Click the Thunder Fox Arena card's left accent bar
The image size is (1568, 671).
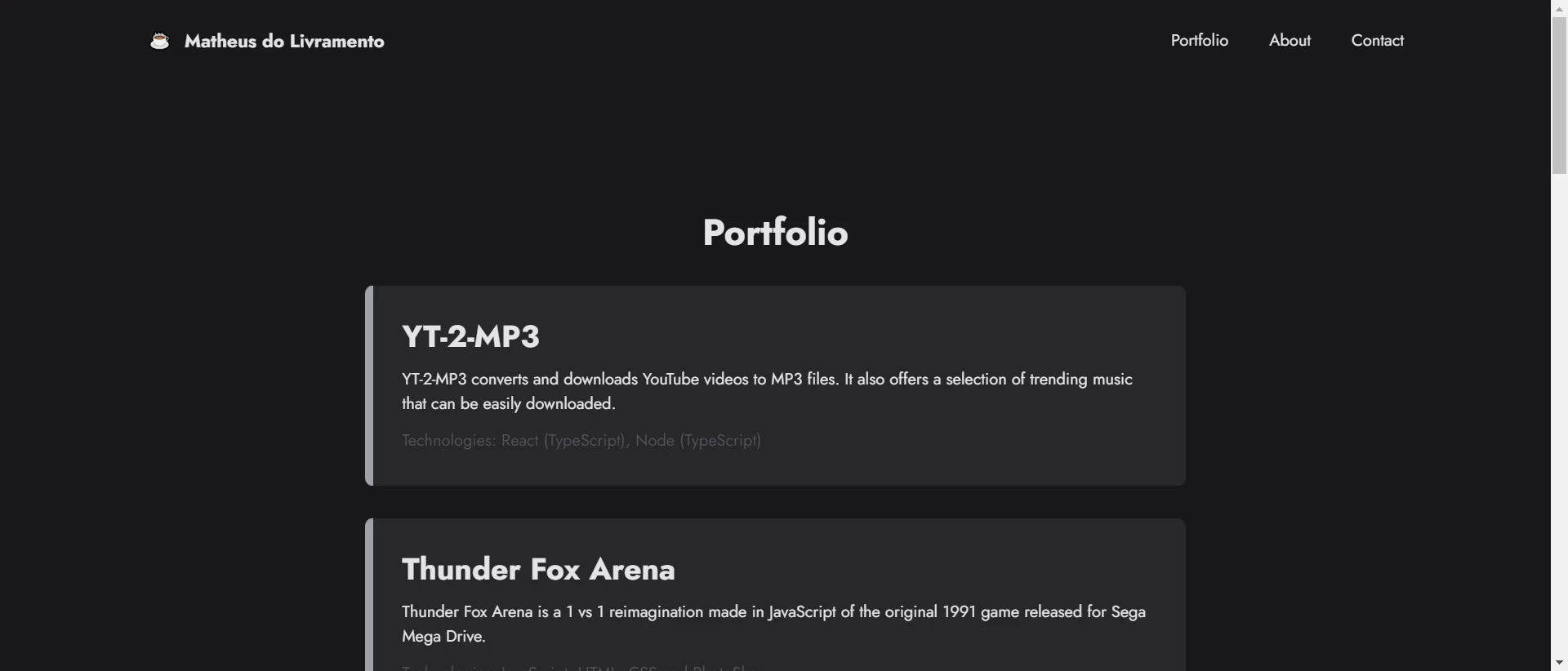pyautogui.click(x=369, y=595)
